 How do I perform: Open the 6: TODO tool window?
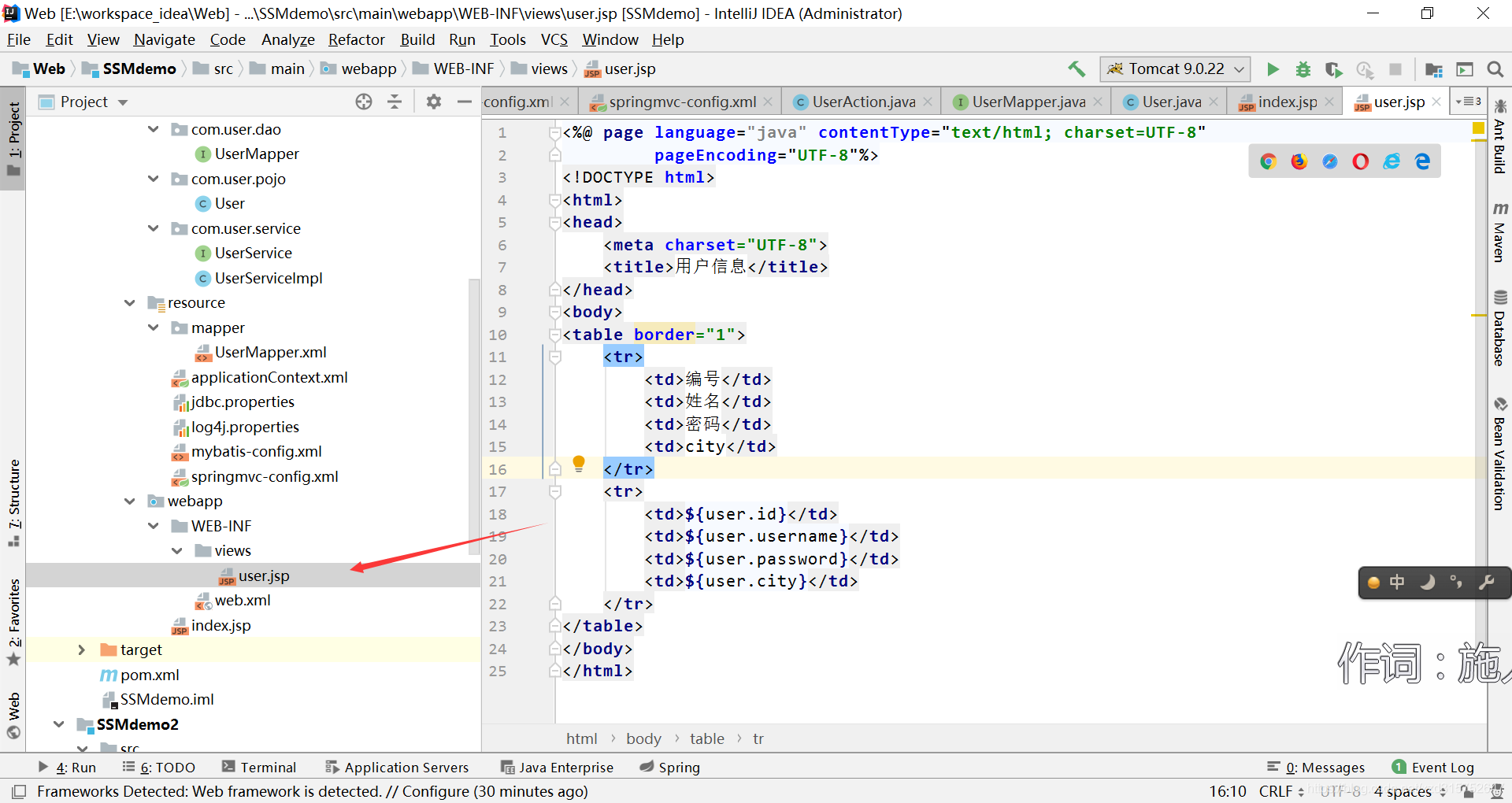point(159,767)
